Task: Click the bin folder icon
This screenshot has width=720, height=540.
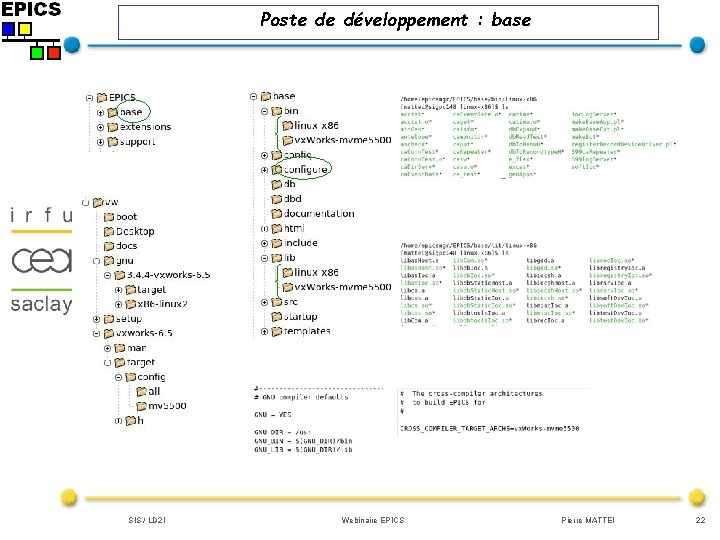Action: [x=276, y=111]
